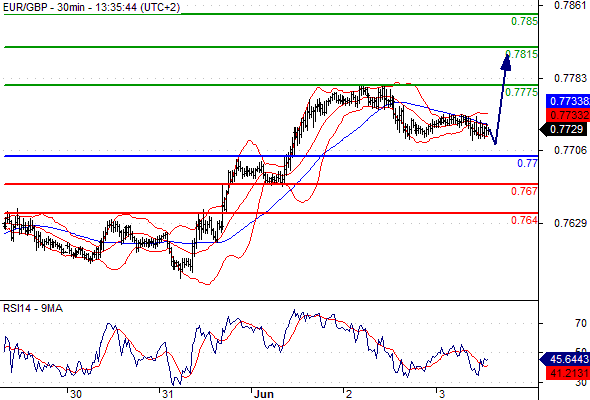Click the red 0.767 support label
The height and width of the screenshot is (400, 590).
coord(525,191)
